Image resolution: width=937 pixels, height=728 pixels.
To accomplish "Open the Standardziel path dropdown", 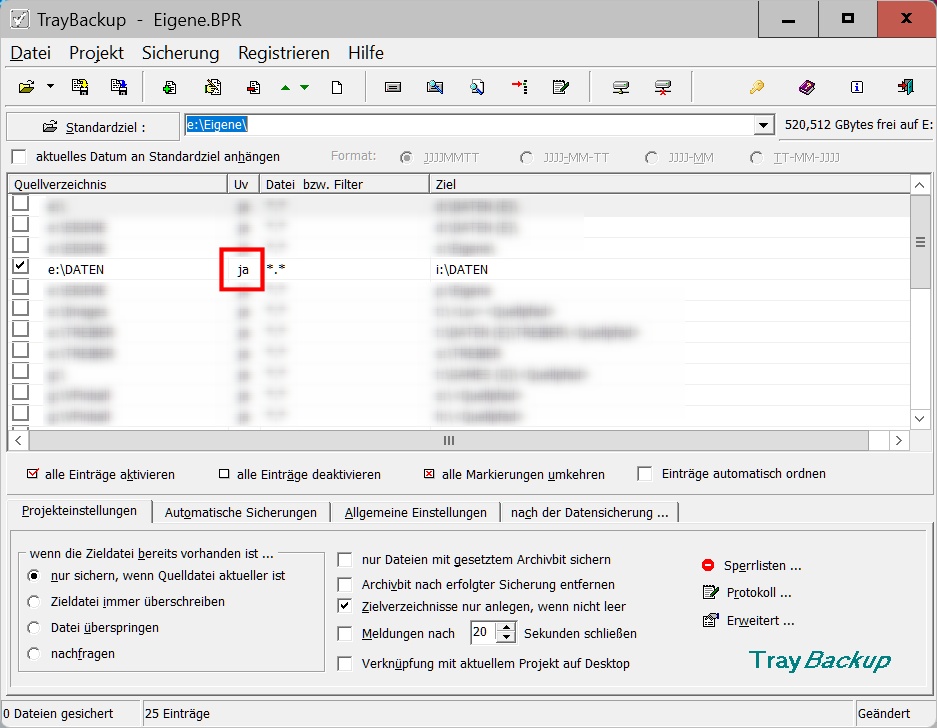I will (x=765, y=125).
